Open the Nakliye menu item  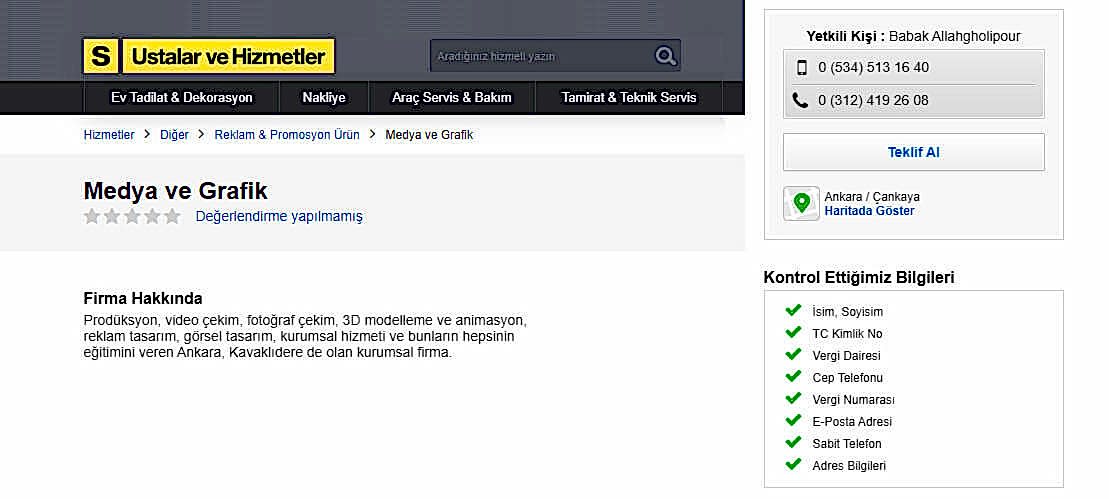click(x=324, y=98)
